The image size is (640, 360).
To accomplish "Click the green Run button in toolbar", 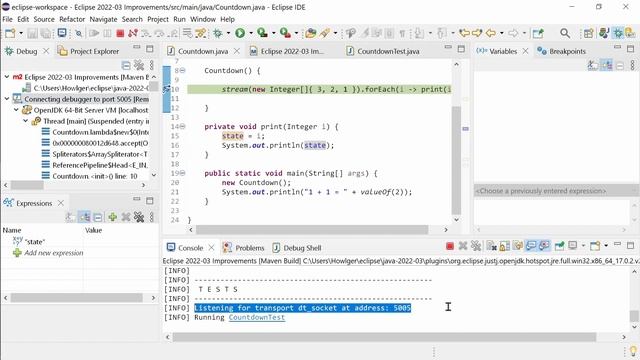I will (x=240, y=33).
